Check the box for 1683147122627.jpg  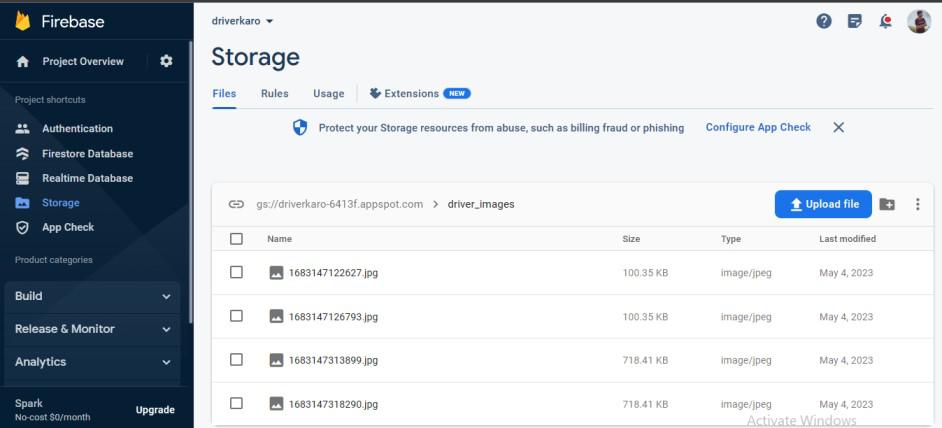tap(236, 272)
